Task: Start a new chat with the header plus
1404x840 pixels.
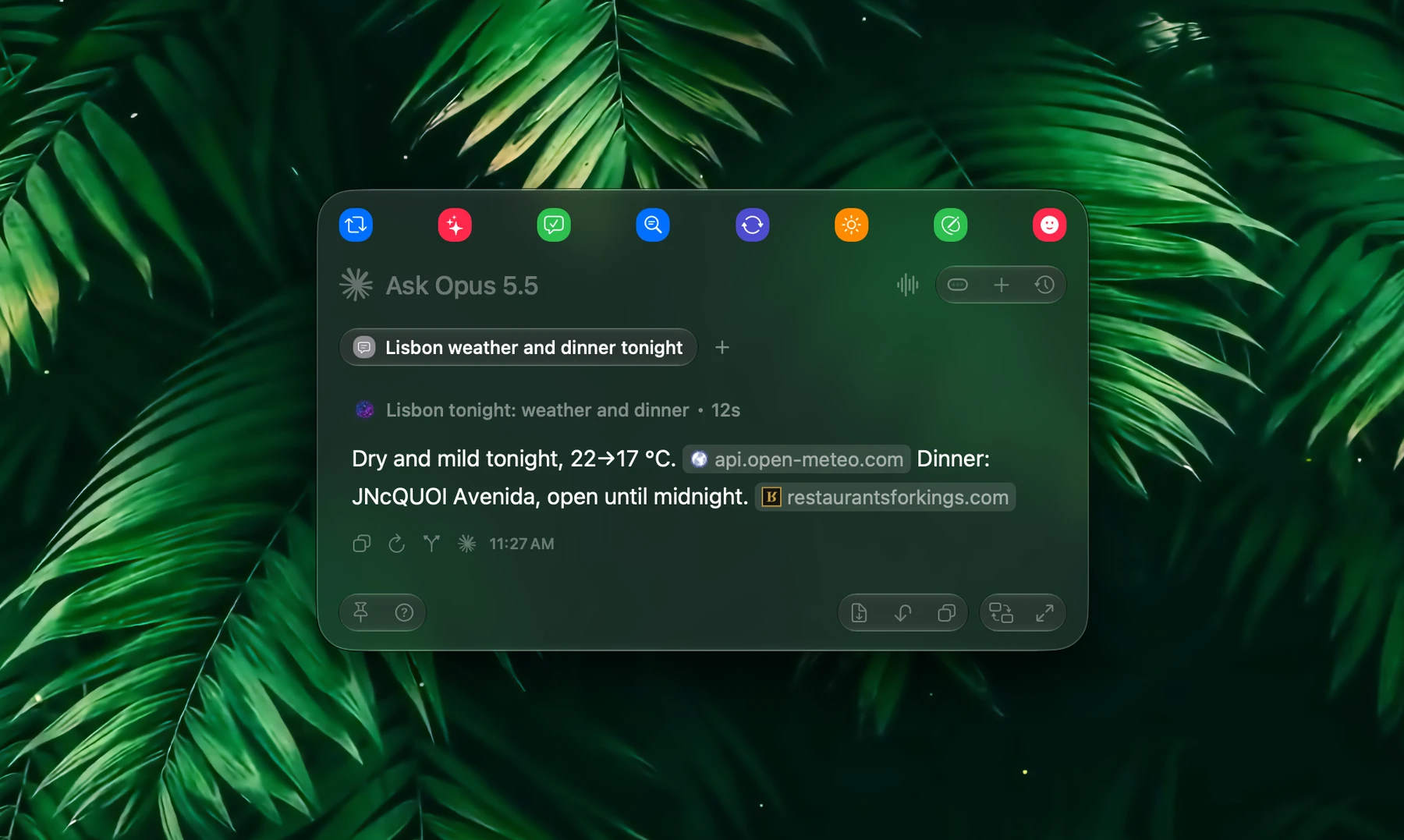Action: (x=1002, y=285)
